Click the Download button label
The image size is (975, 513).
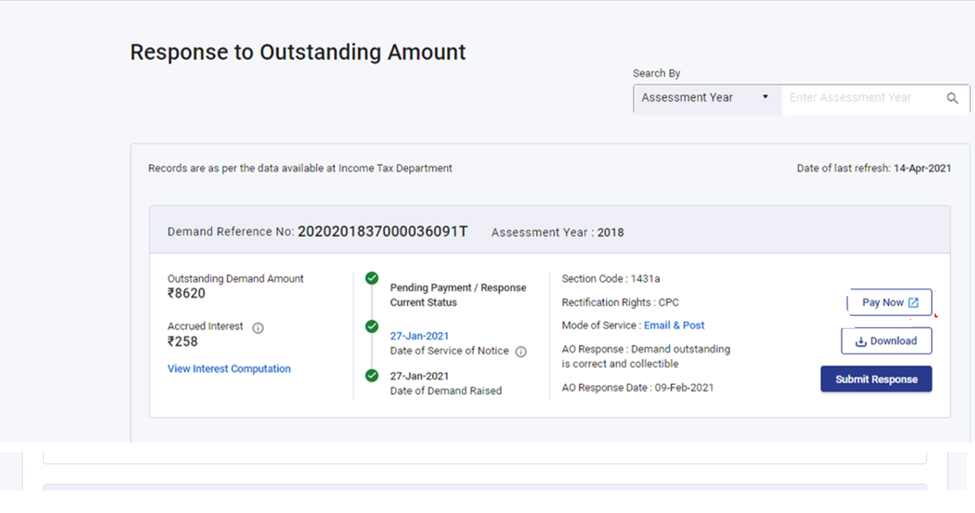(x=893, y=341)
